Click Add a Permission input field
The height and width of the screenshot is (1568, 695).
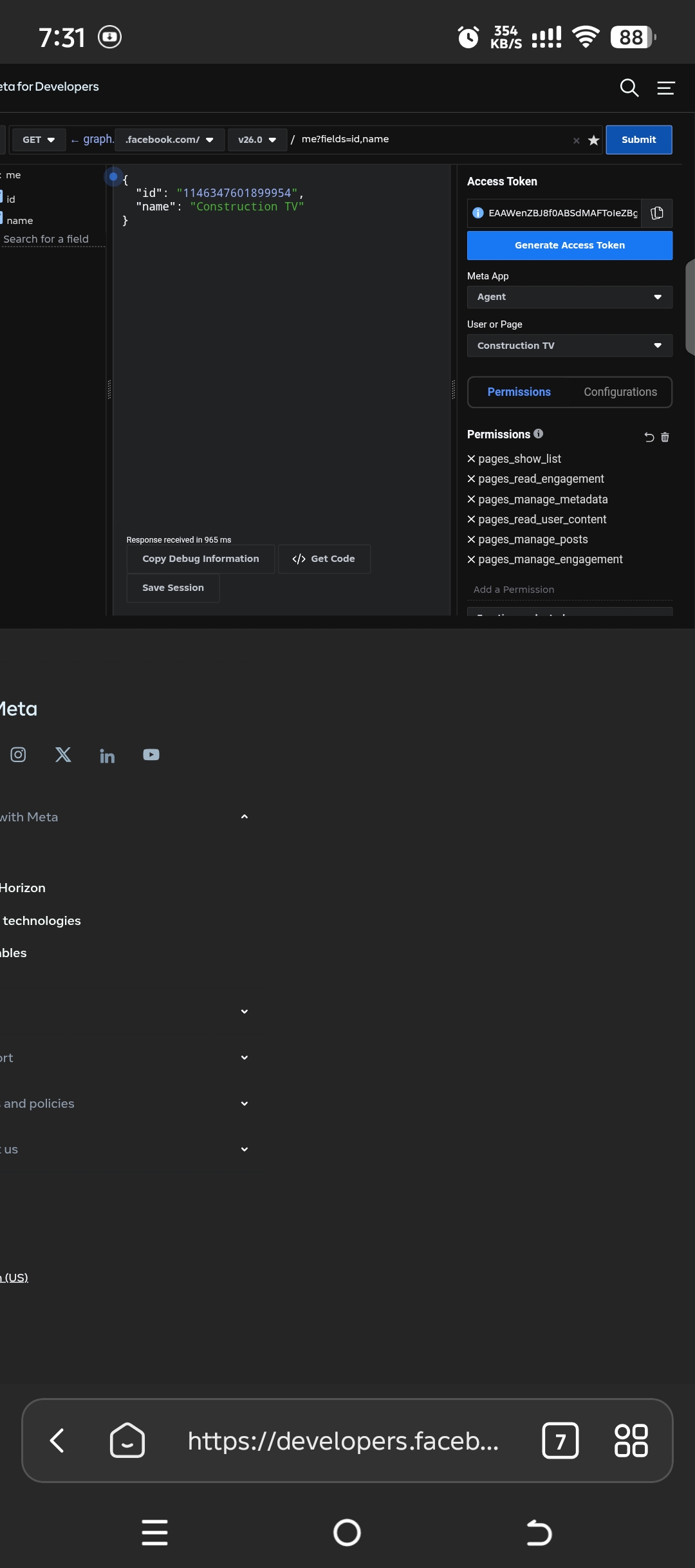pos(570,590)
